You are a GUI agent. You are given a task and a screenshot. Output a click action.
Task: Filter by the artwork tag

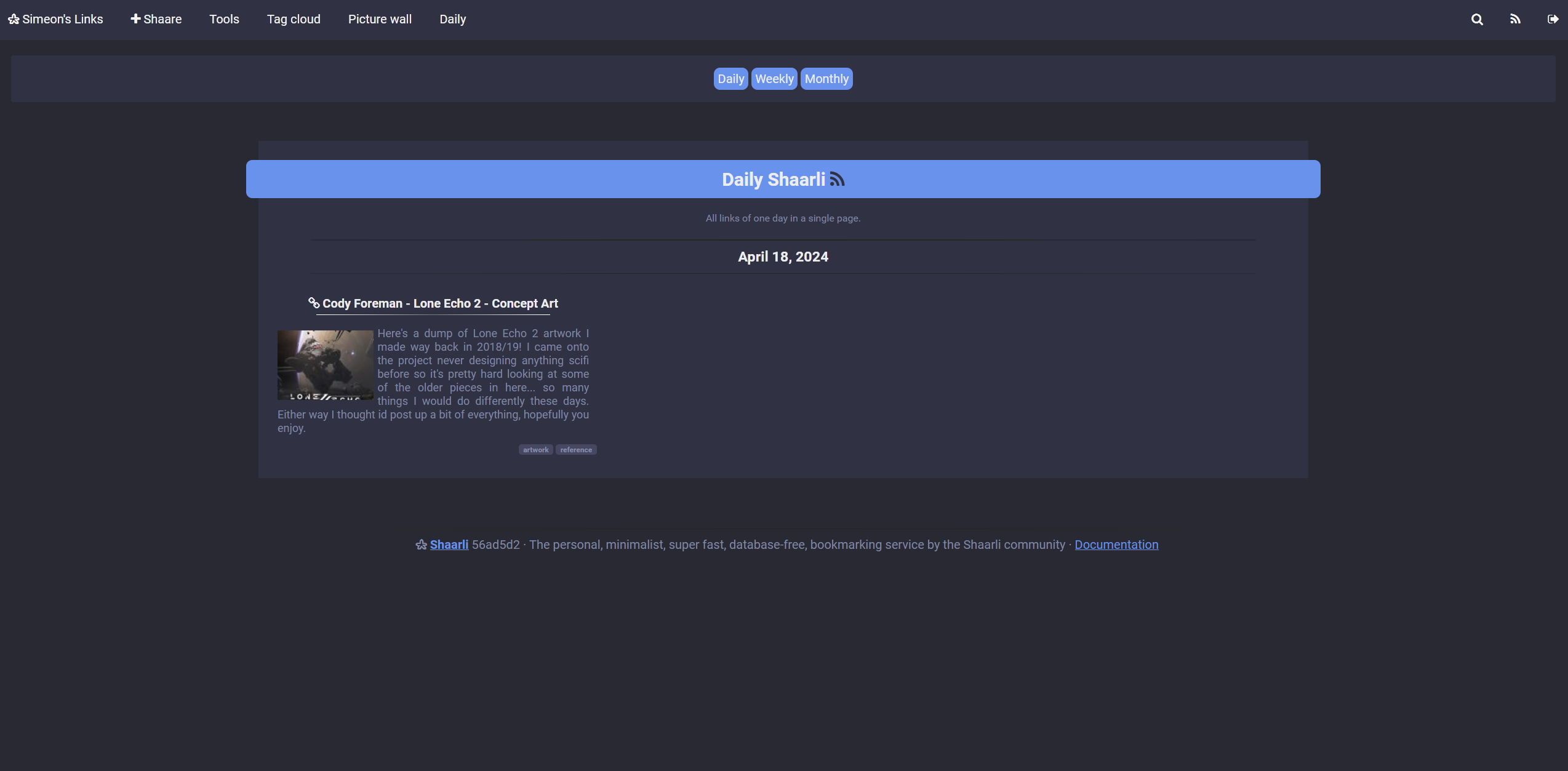[535, 450]
